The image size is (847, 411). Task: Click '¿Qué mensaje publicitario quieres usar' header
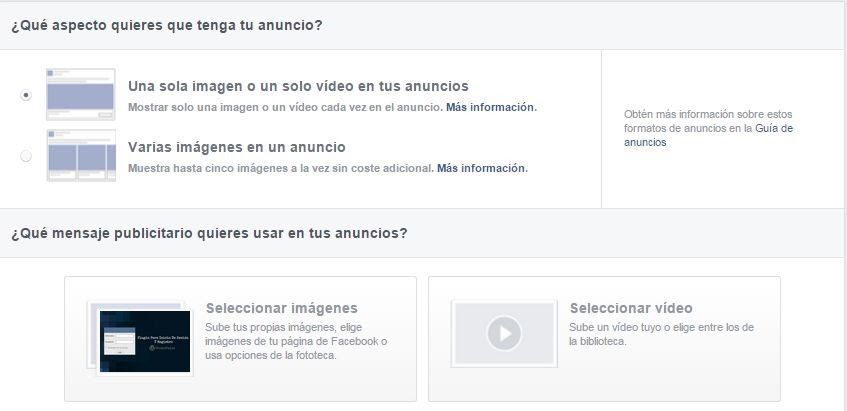click(x=209, y=233)
